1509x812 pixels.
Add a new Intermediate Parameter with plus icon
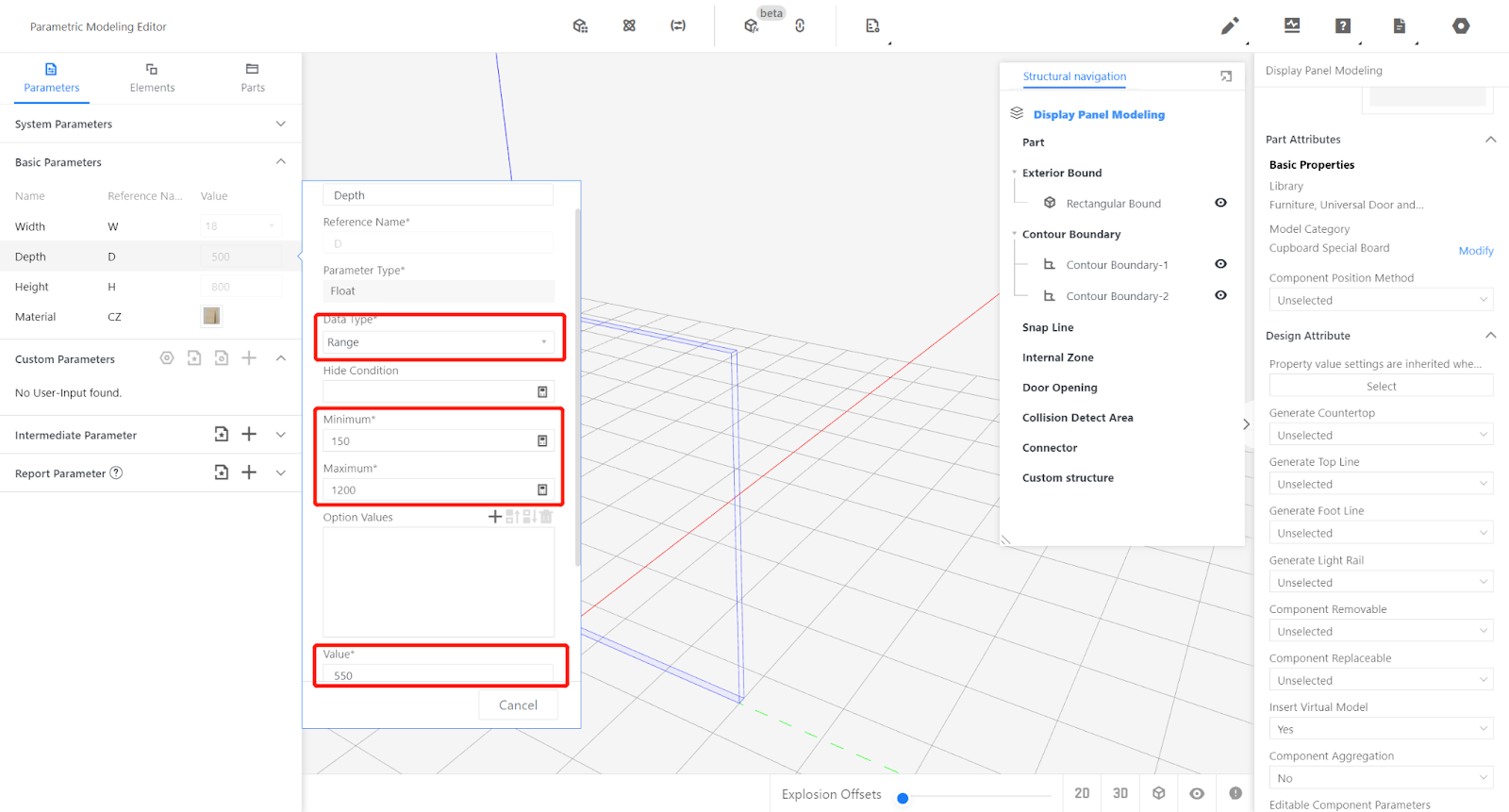click(249, 434)
